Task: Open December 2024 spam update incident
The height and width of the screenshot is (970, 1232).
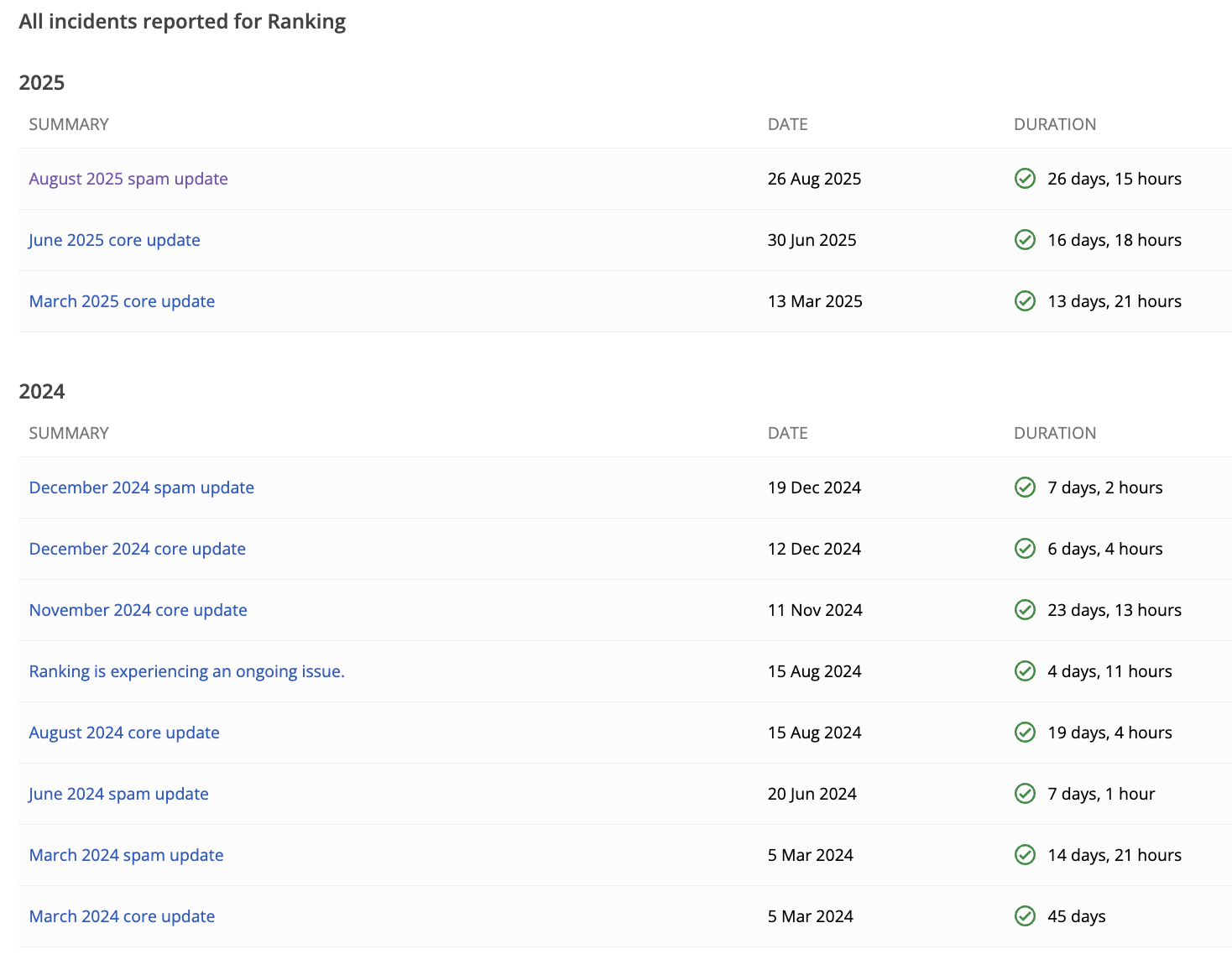Action: [x=141, y=488]
